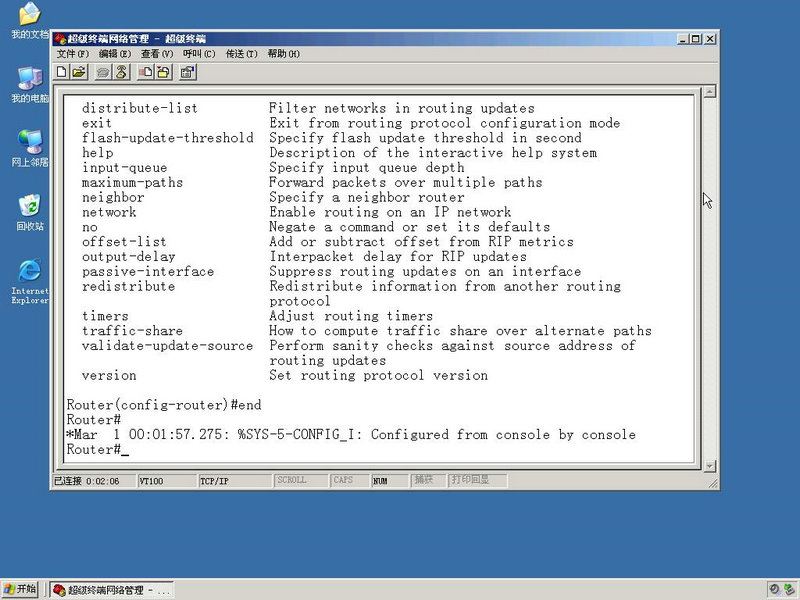Screen dimensions: 800x600
Task: Click the 'maximum-paths' command text
Action: click(132, 182)
